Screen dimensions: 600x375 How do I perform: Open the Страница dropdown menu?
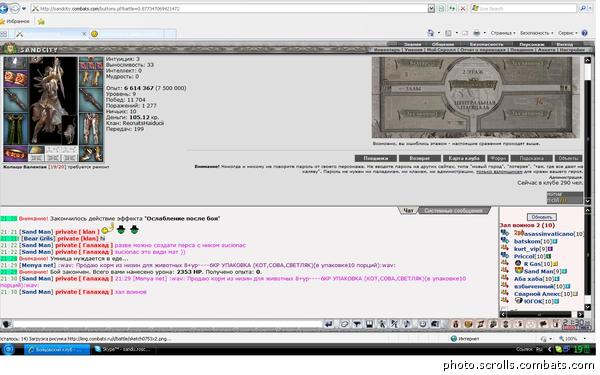[x=503, y=33]
